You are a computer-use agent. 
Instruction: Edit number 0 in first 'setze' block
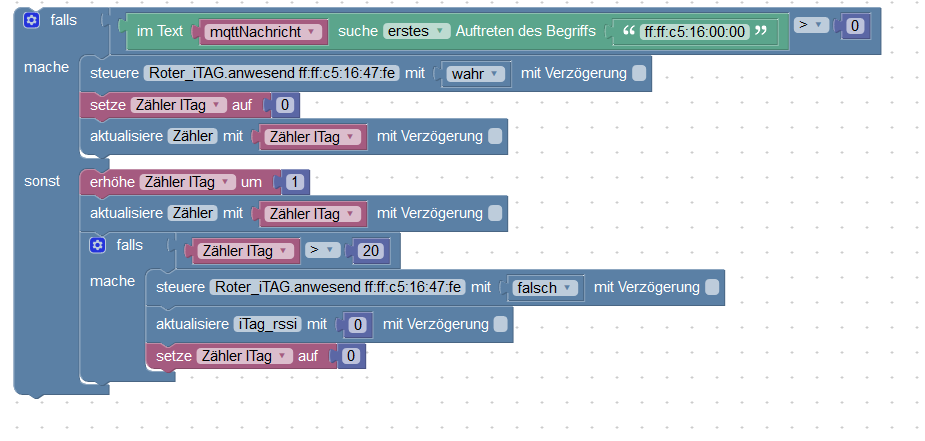pyautogui.click(x=285, y=105)
